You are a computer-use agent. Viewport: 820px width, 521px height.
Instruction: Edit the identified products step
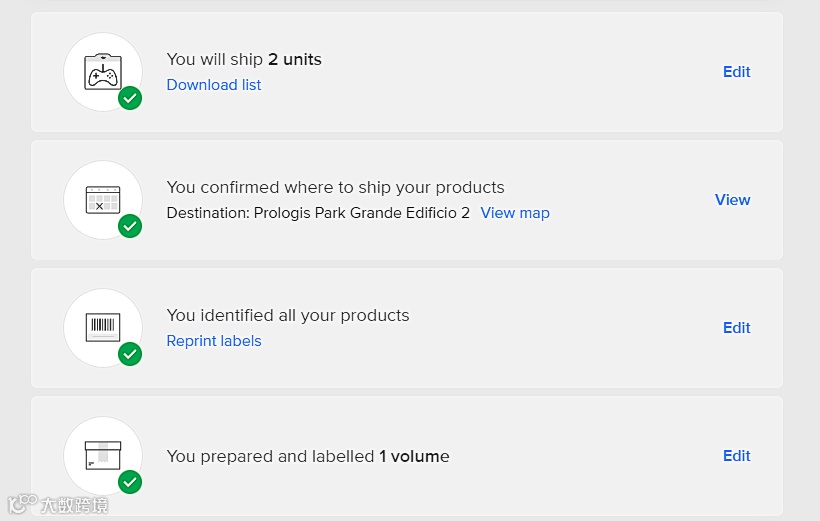pos(737,328)
